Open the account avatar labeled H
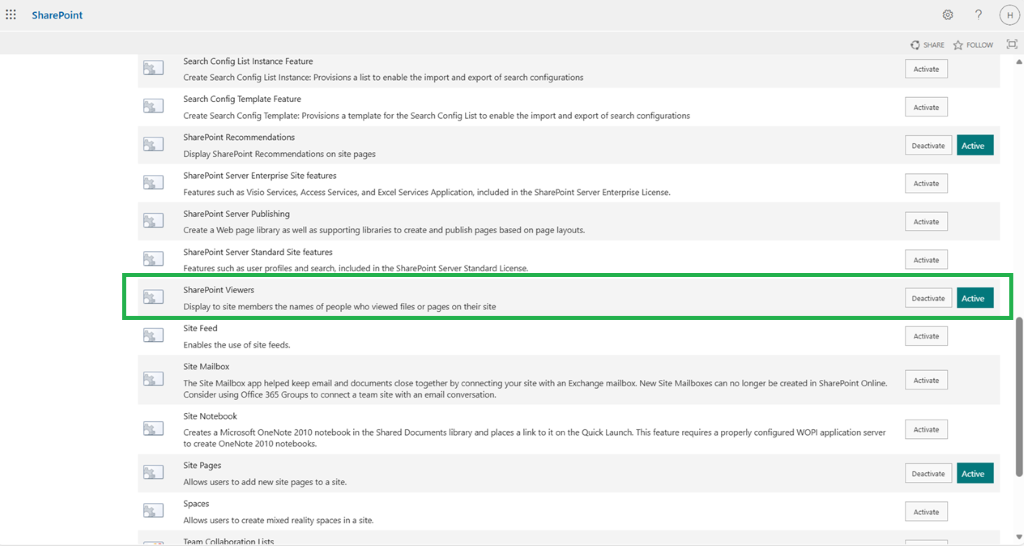Screen dimensions: 1024x546 click(1010, 15)
